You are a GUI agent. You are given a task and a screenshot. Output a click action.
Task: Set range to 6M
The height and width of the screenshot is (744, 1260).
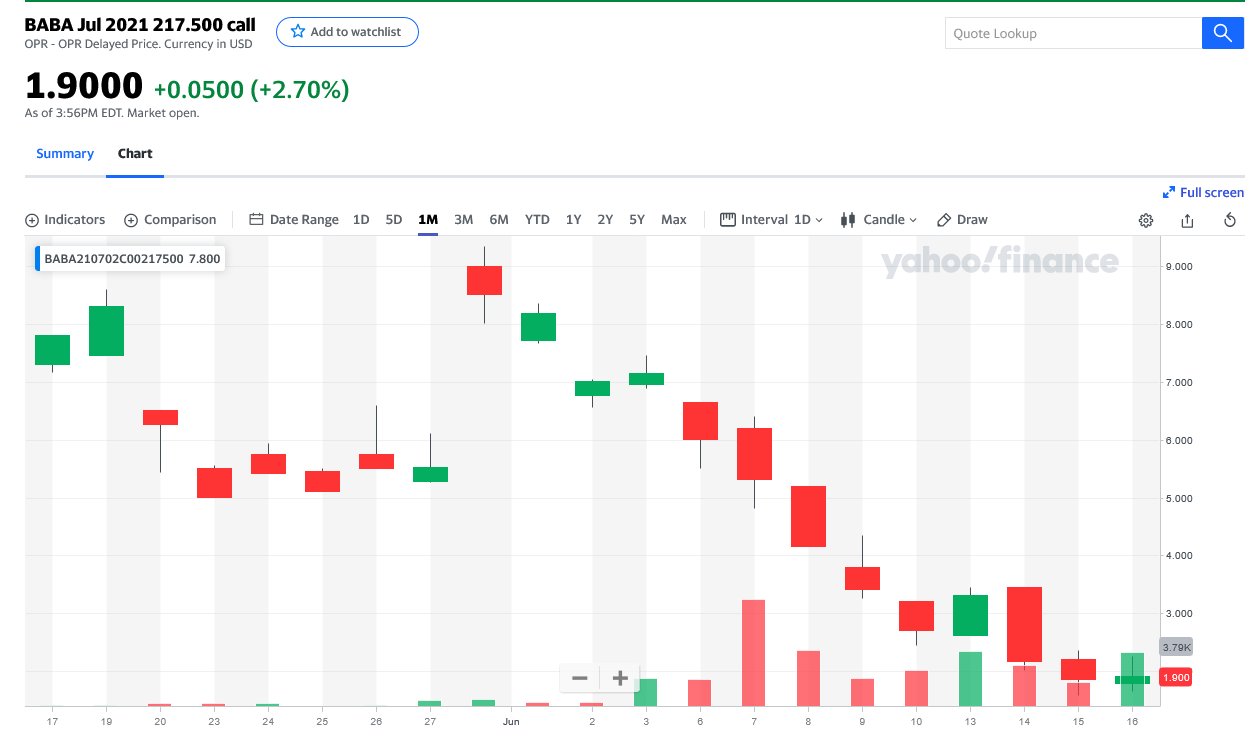click(x=499, y=220)
